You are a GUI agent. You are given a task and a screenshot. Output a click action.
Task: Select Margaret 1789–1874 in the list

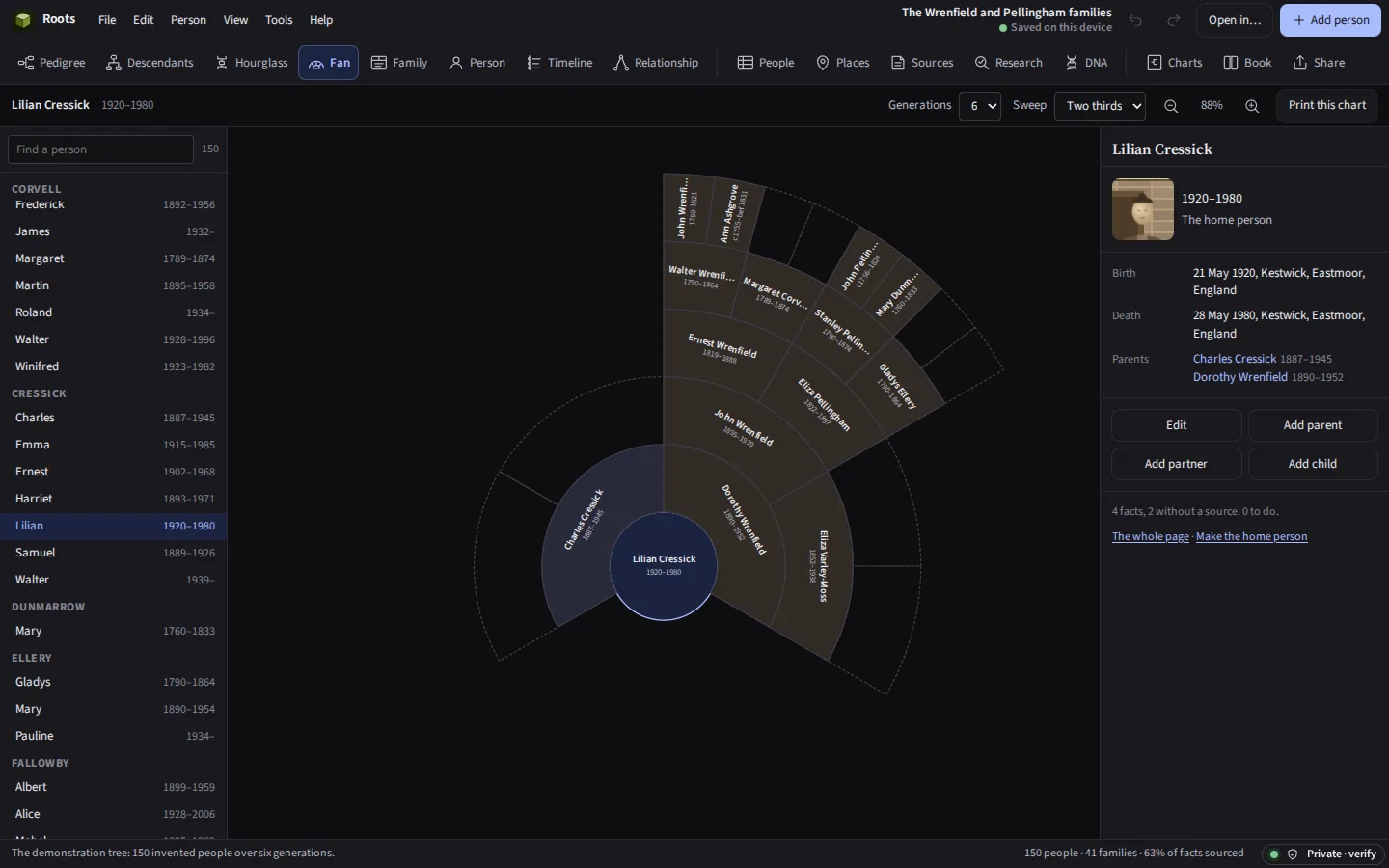coord(114,258)
